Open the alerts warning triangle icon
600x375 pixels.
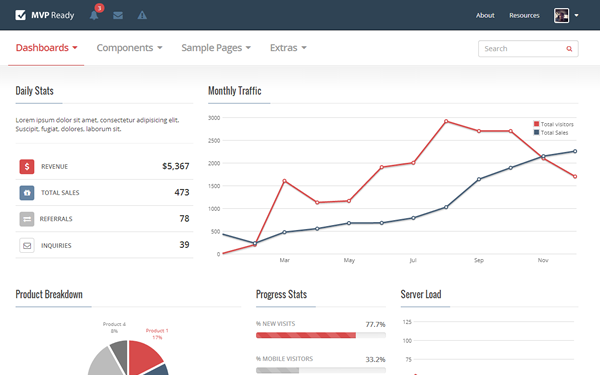[142, 15]
